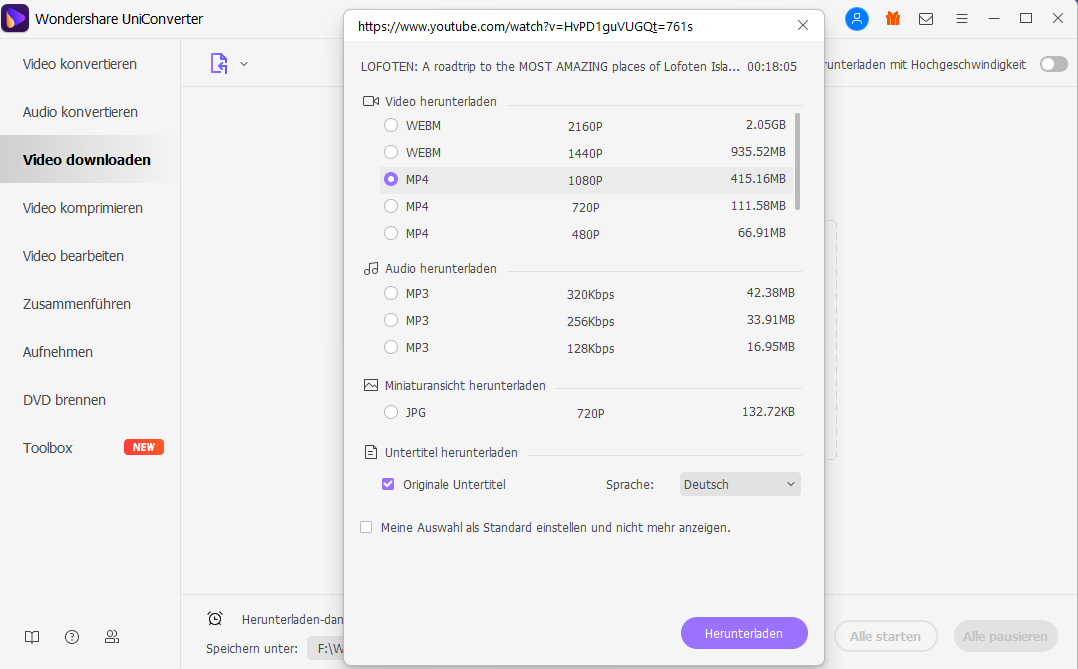Image resolution: width=1078 pixels, height=669 pixels.
Task: Open the user guide book icon
Action: click(x=33, y=637)
